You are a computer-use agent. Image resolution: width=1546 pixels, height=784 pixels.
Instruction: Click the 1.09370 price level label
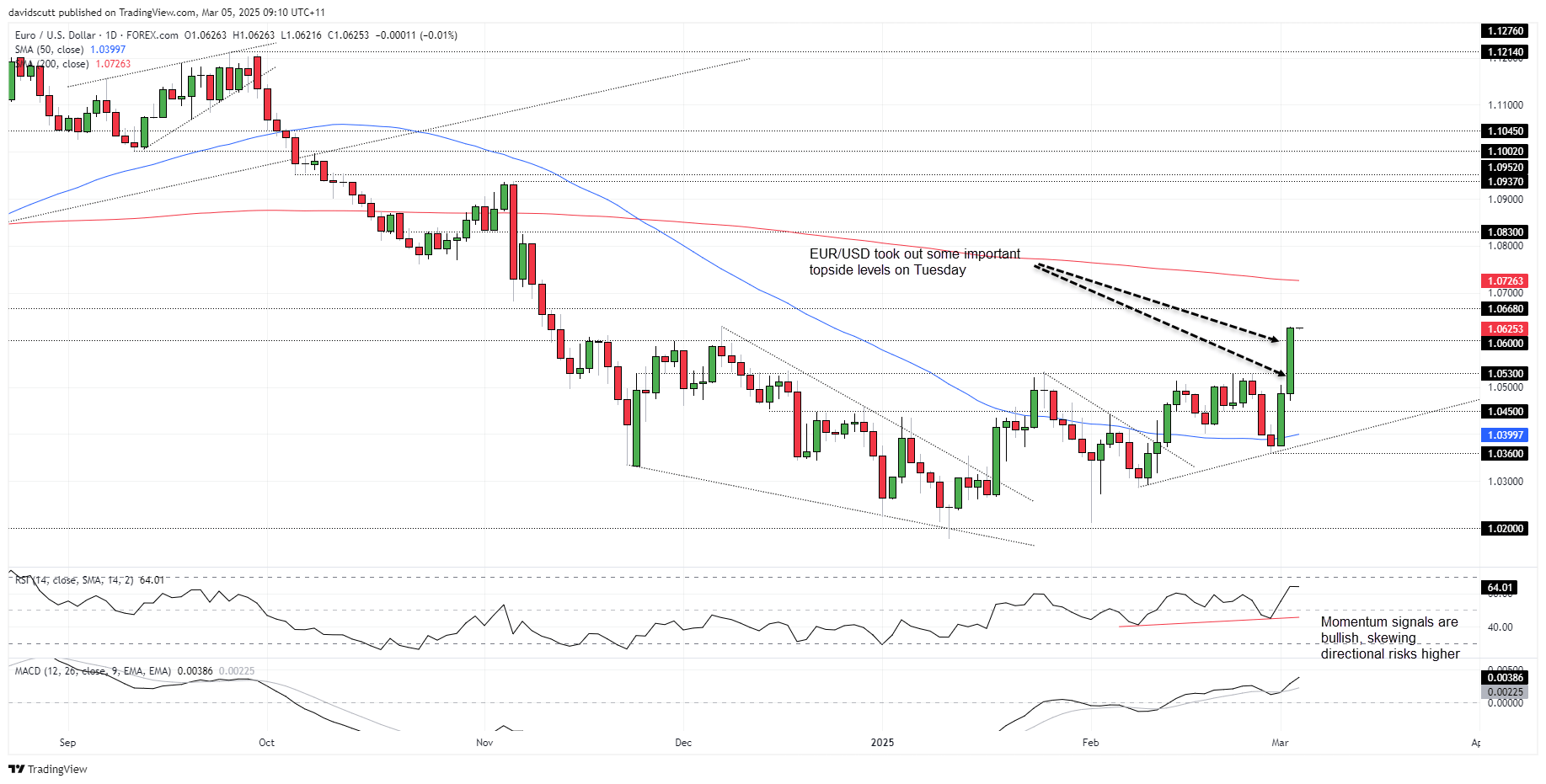click(x=1505, y=182)
